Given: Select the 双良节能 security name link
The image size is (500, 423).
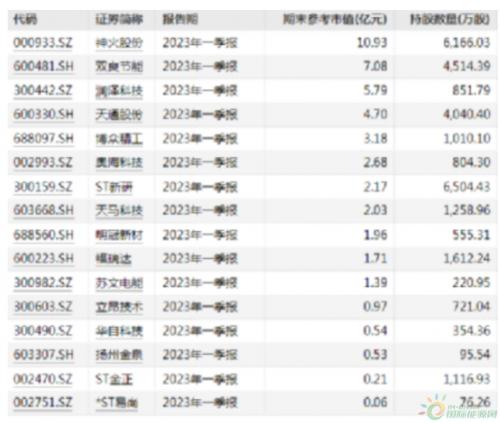Looking at the screenshot, I should (119, 66).
